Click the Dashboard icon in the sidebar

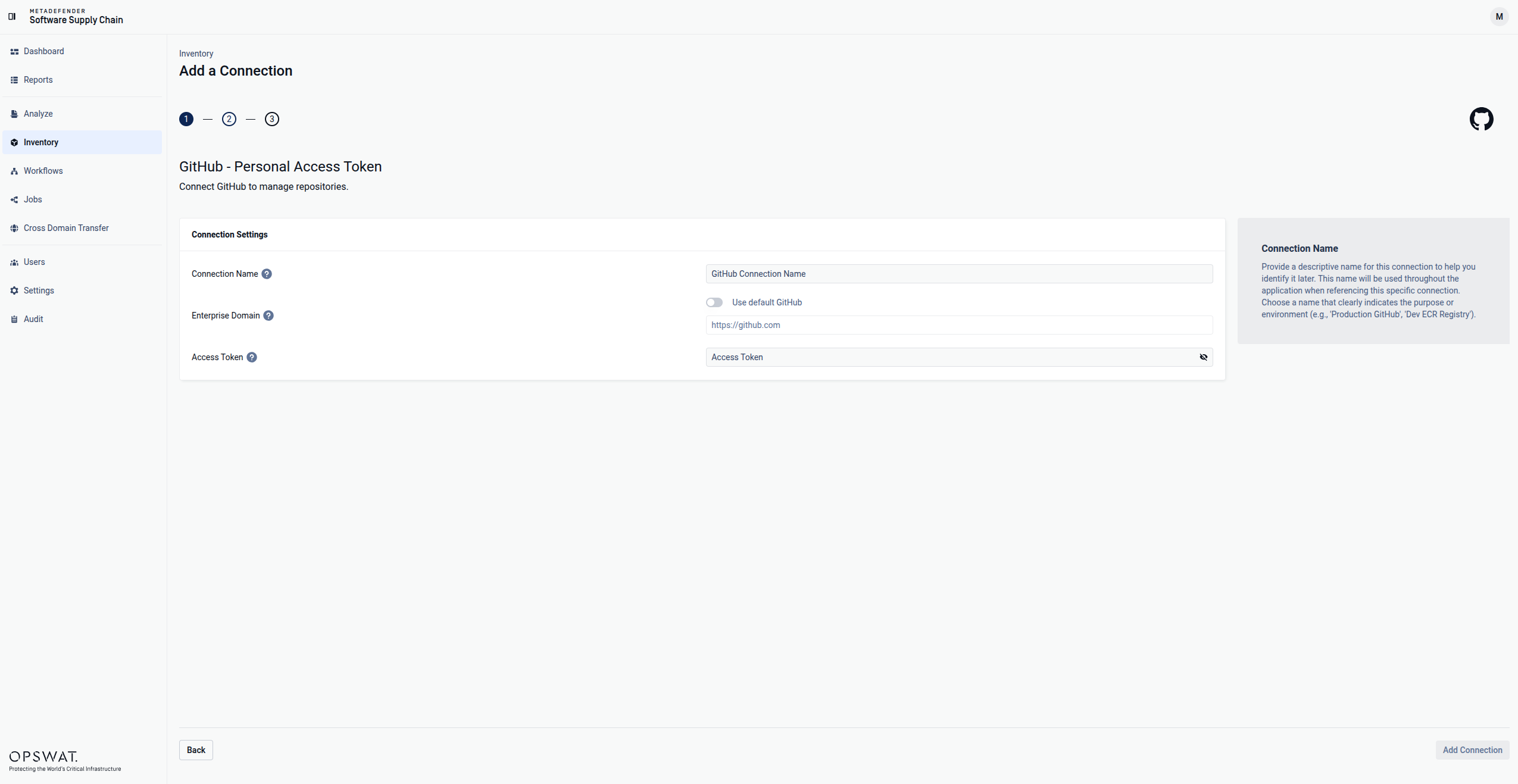pyautogui.click(x=14, y=52)
